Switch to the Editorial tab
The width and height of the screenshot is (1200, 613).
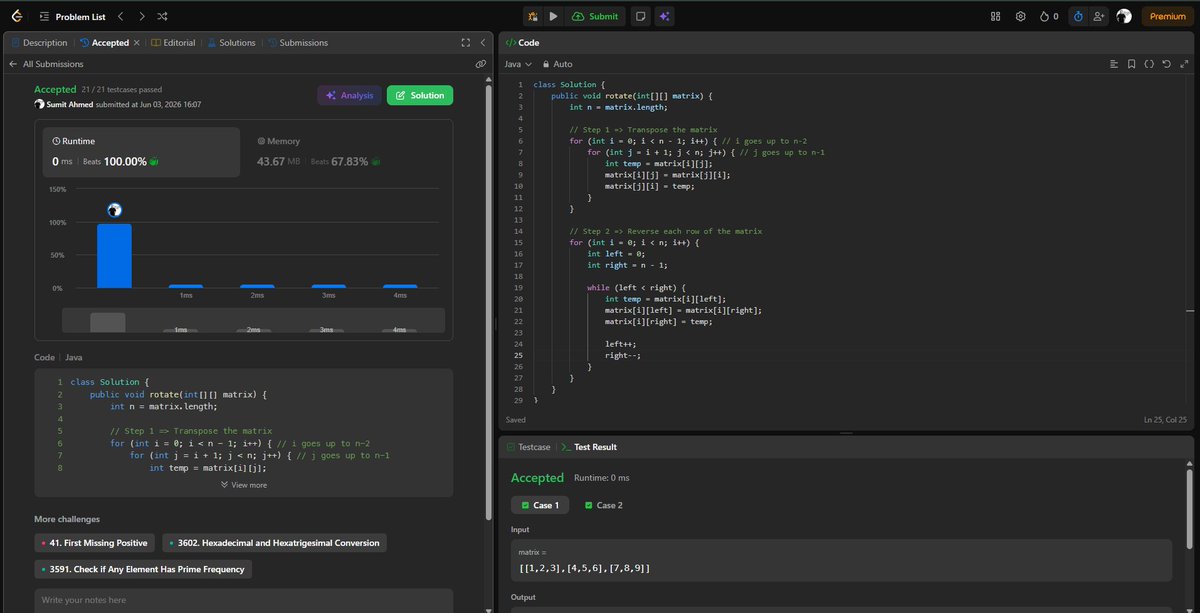pyautogui.click(x=172, y=43)
